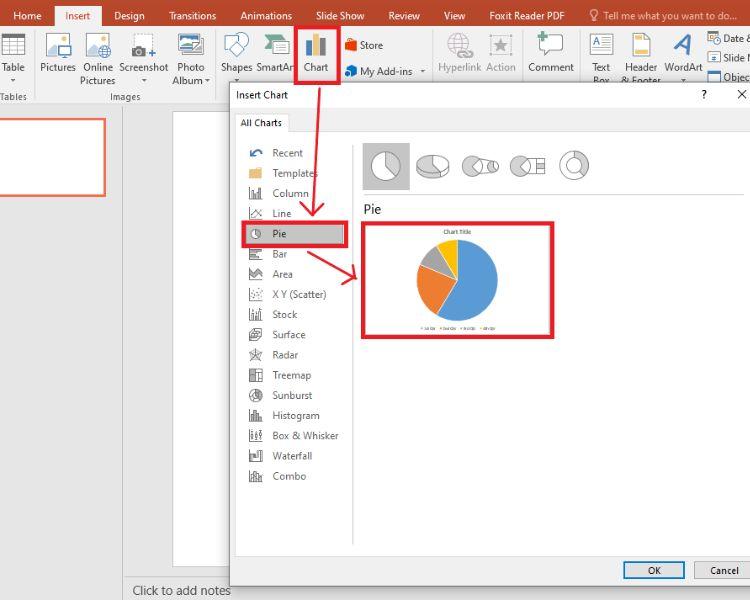Open the WordArt styles dropdown
This screenshot has width=750, height=600.
pos(684,79)
